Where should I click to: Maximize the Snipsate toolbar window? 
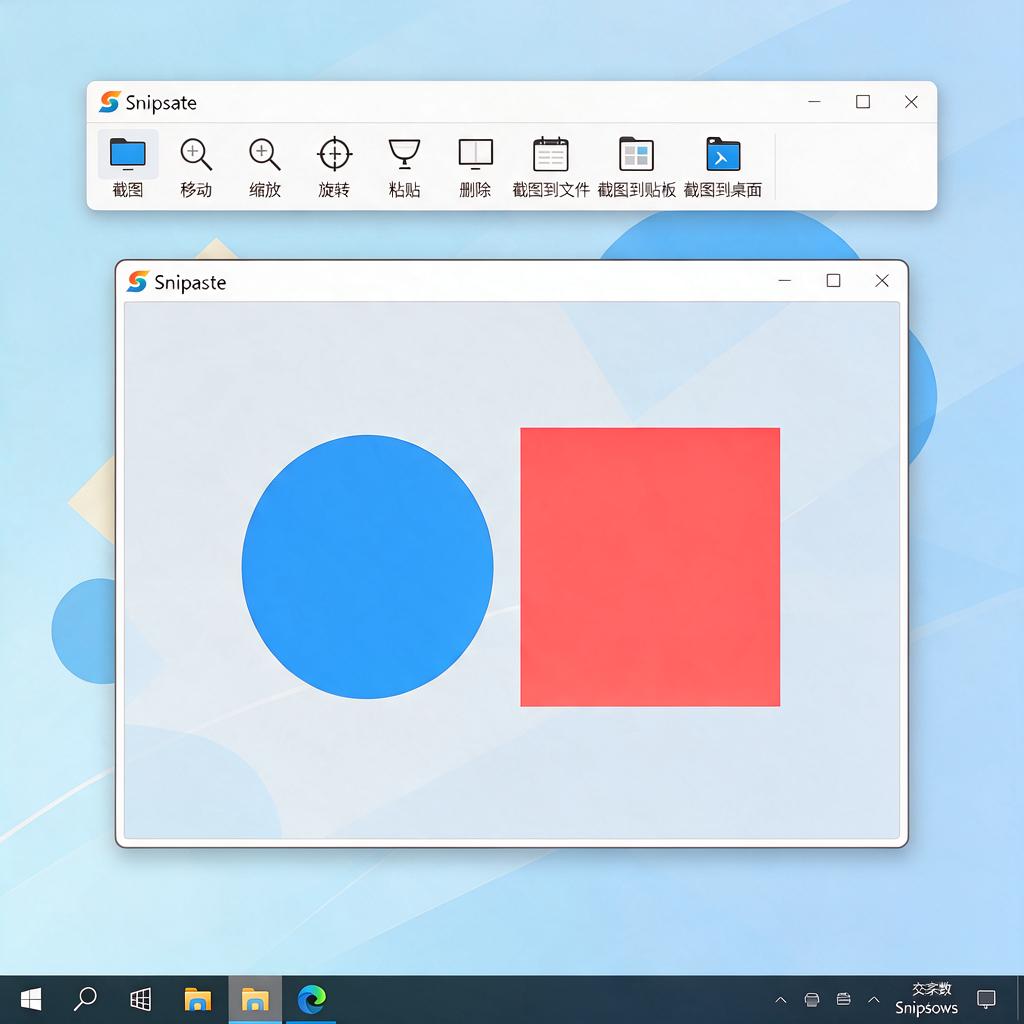click(863, 102)
